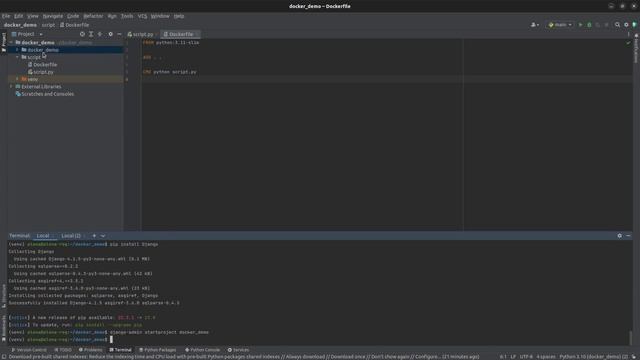The width and height of the screenshot is (640, 360).
Task: Open the user account dropdown icon
Action: click(535, 25)
